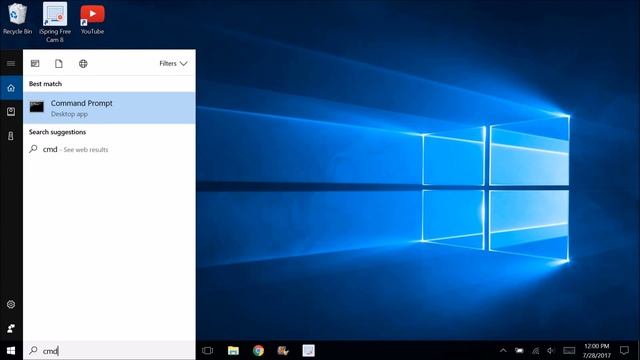Filter results by Apps icon
The height and width of the screenshot is (360, 640).
tap(35, 63)
